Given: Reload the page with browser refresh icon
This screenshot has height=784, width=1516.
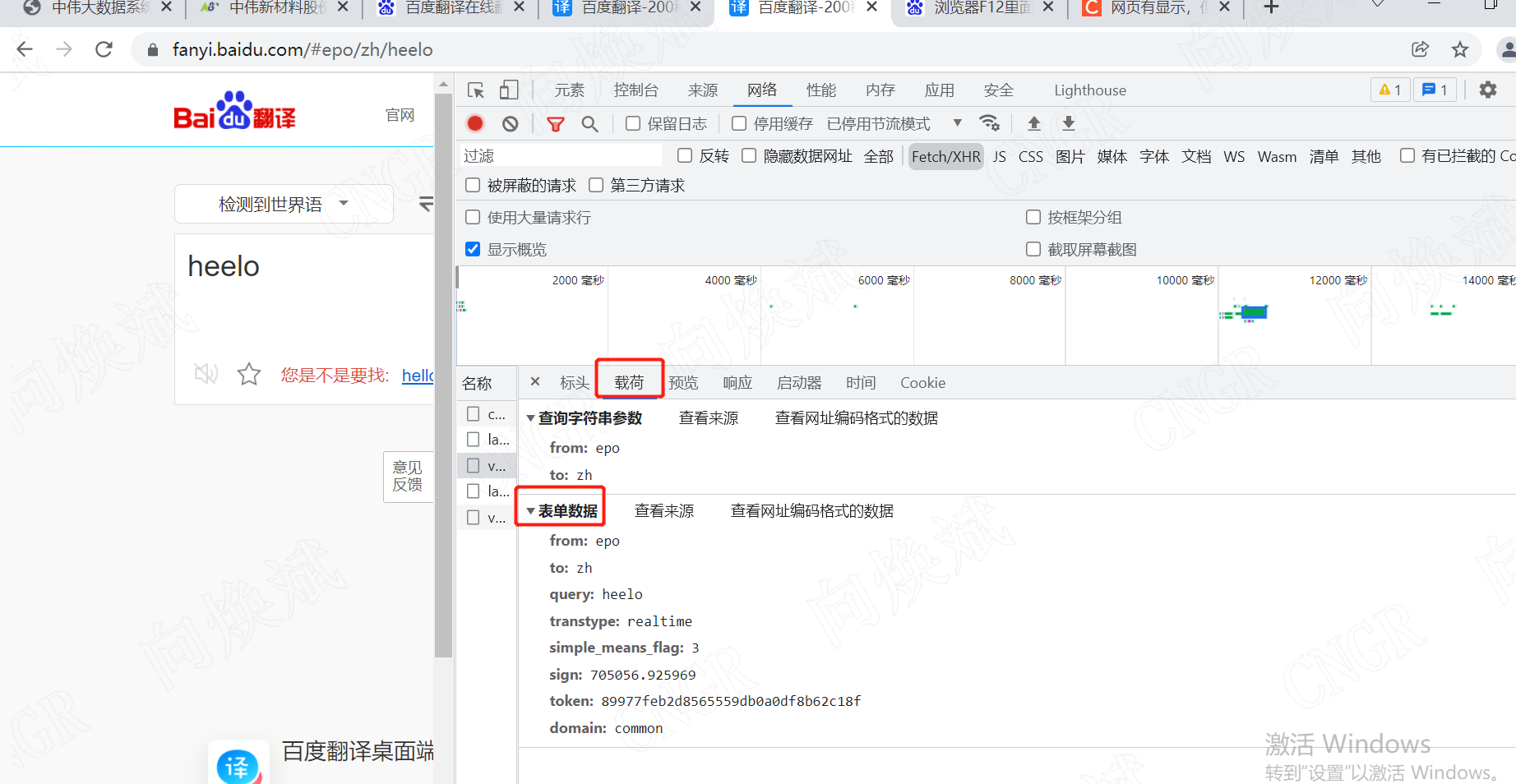Looking at the screenshot, I should [104, 49].
